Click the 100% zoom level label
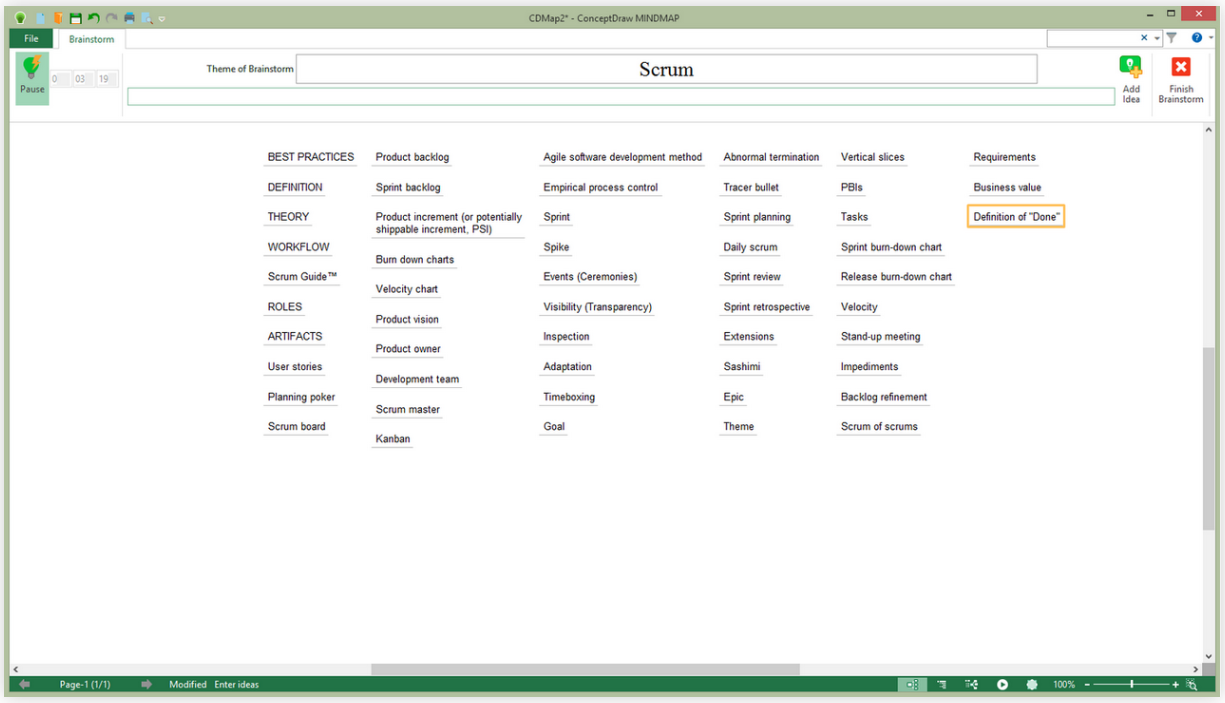The width and height of the screenshot is (1225, 703). (x=1064, y=684)
